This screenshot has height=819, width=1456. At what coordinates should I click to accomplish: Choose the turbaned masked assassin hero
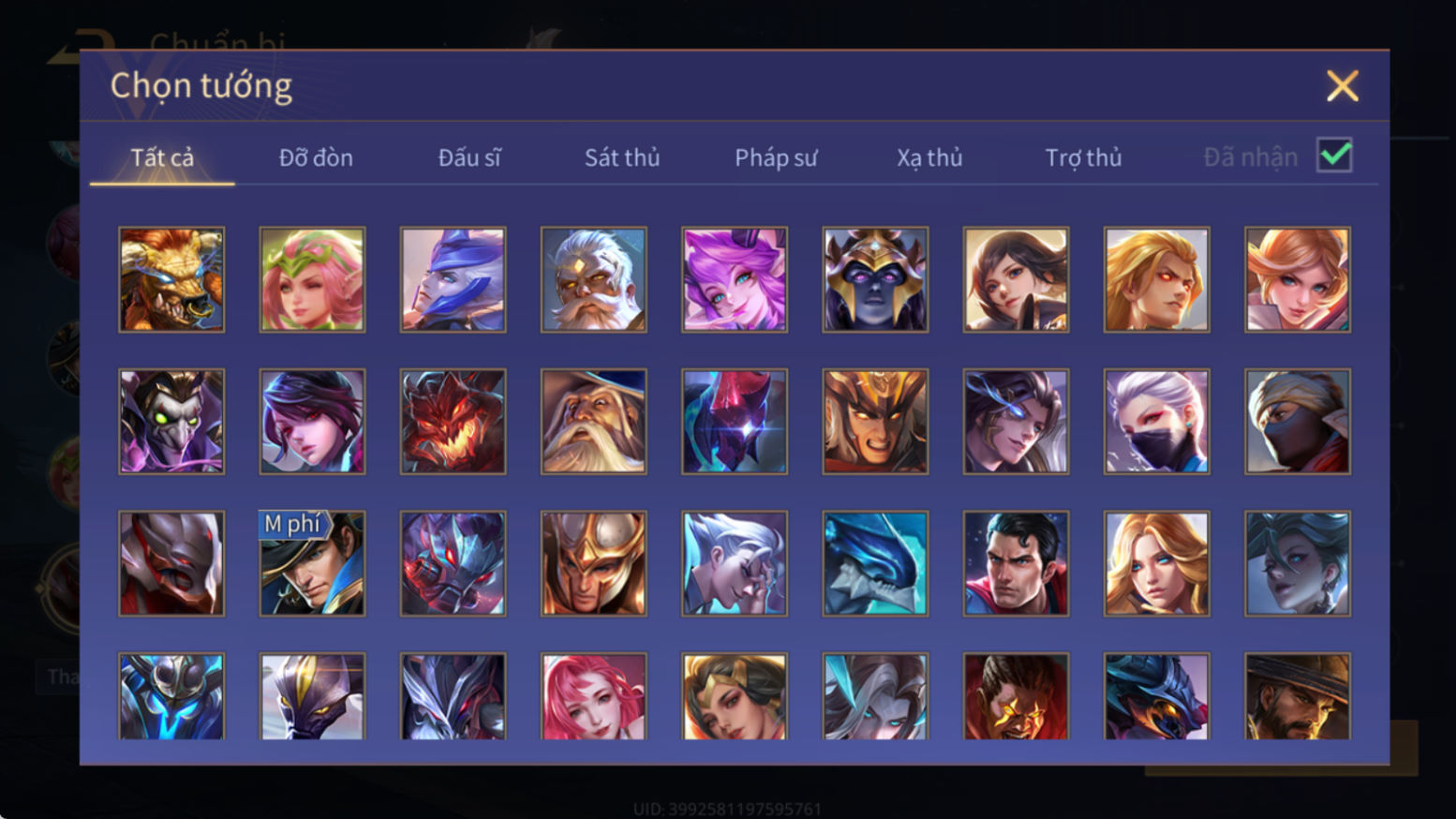coord(1298,422)
